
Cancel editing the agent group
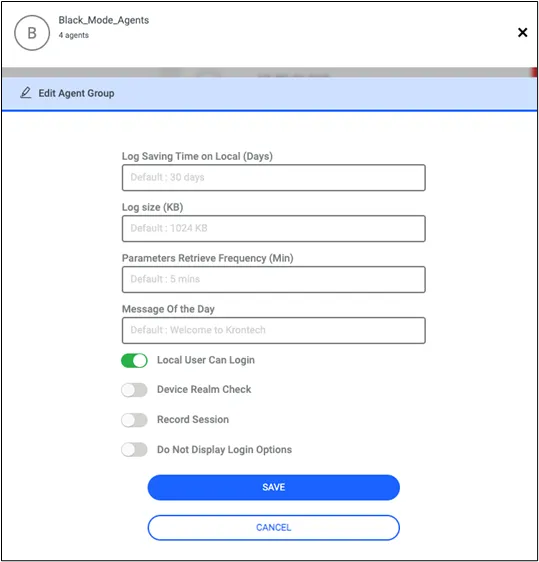[x=273, y=527]
